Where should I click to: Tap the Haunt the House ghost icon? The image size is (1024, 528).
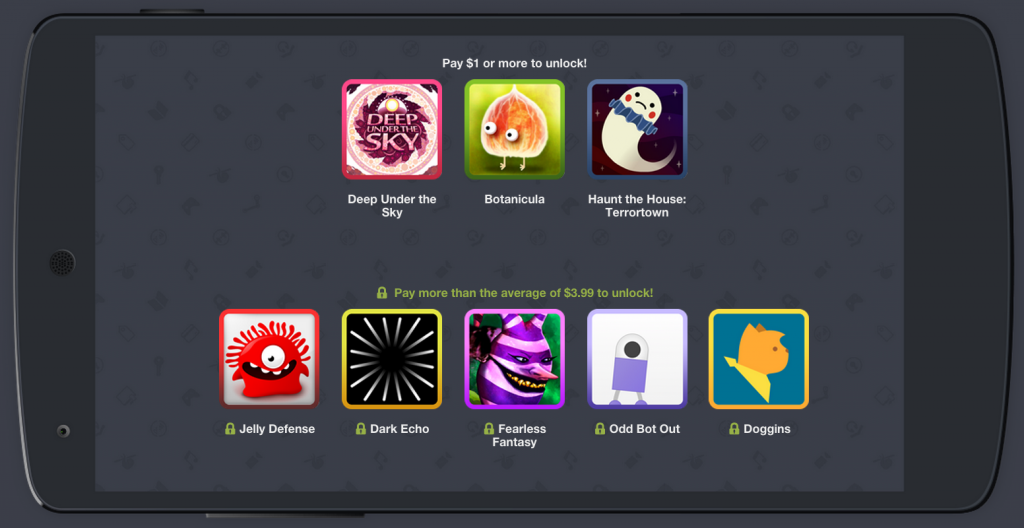click(x=637, y=129)
